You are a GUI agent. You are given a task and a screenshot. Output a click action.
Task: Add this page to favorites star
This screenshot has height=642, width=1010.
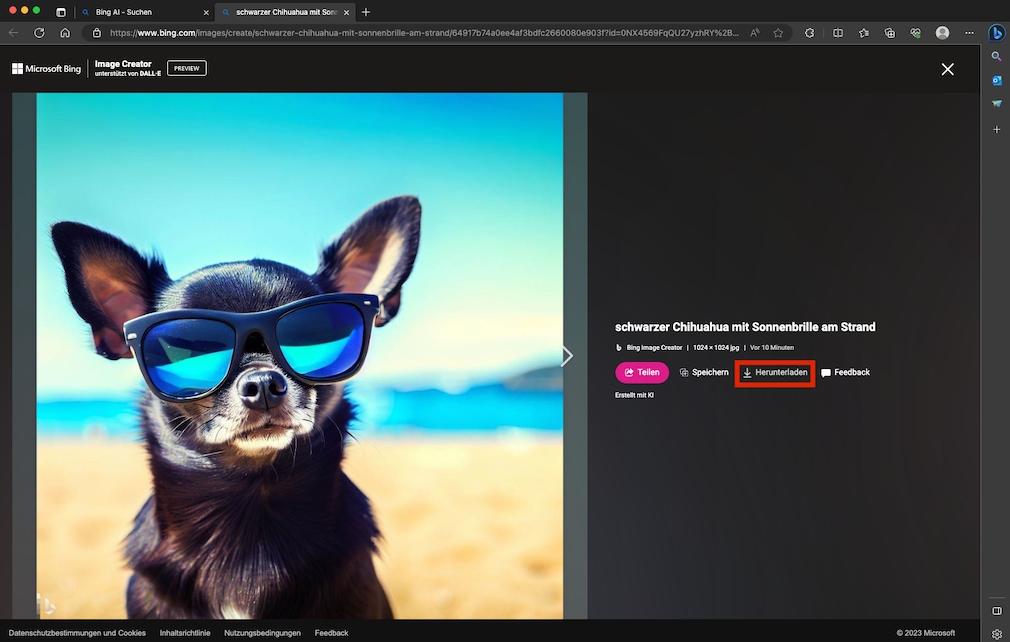[x=778, y=33]
